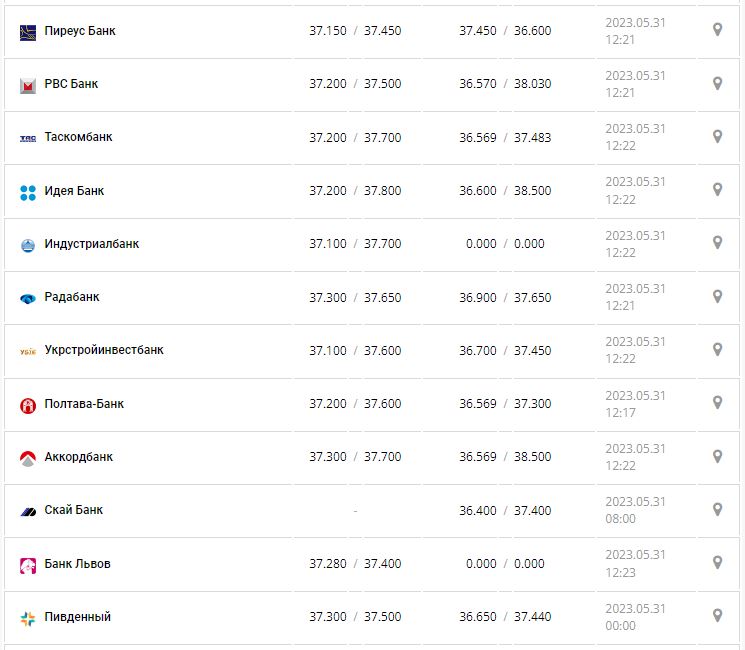Click the Скай Банк map pin
Viewport: 745px width, 650px height.
717,509
